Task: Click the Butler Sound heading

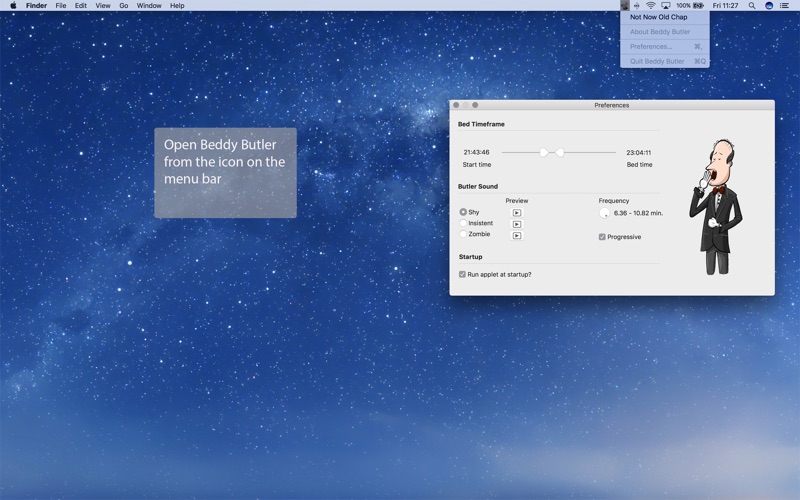Action: point(478,186)
